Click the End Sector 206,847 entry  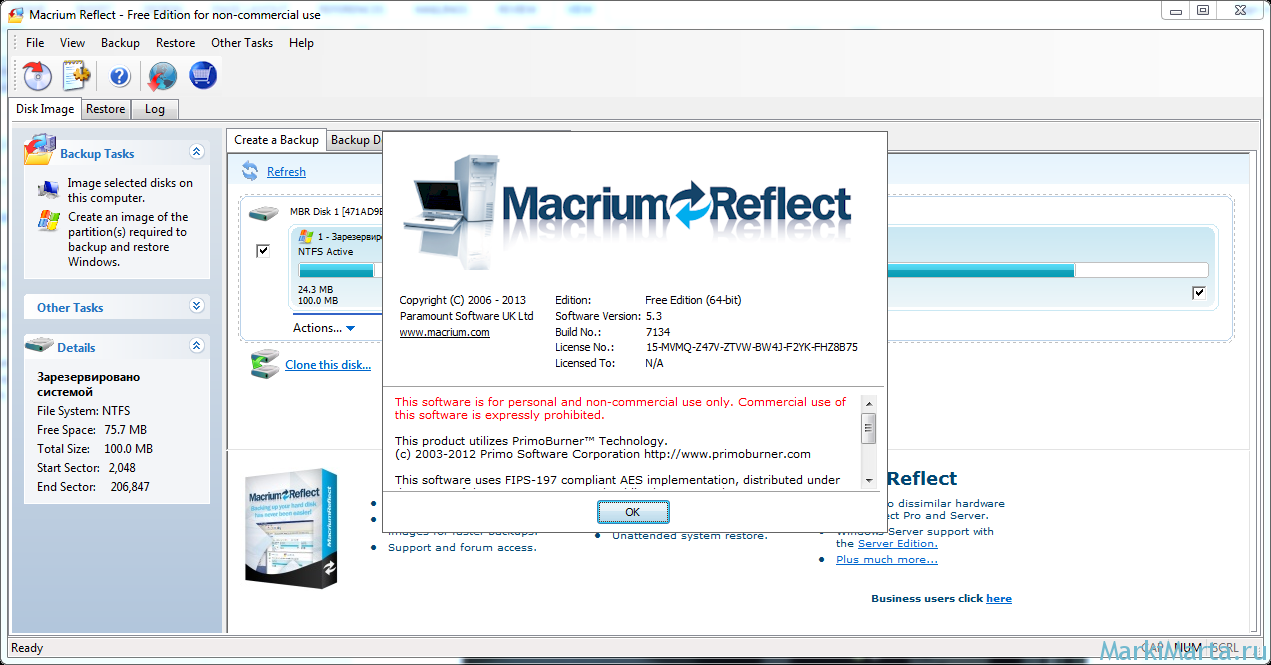point(93,487)
